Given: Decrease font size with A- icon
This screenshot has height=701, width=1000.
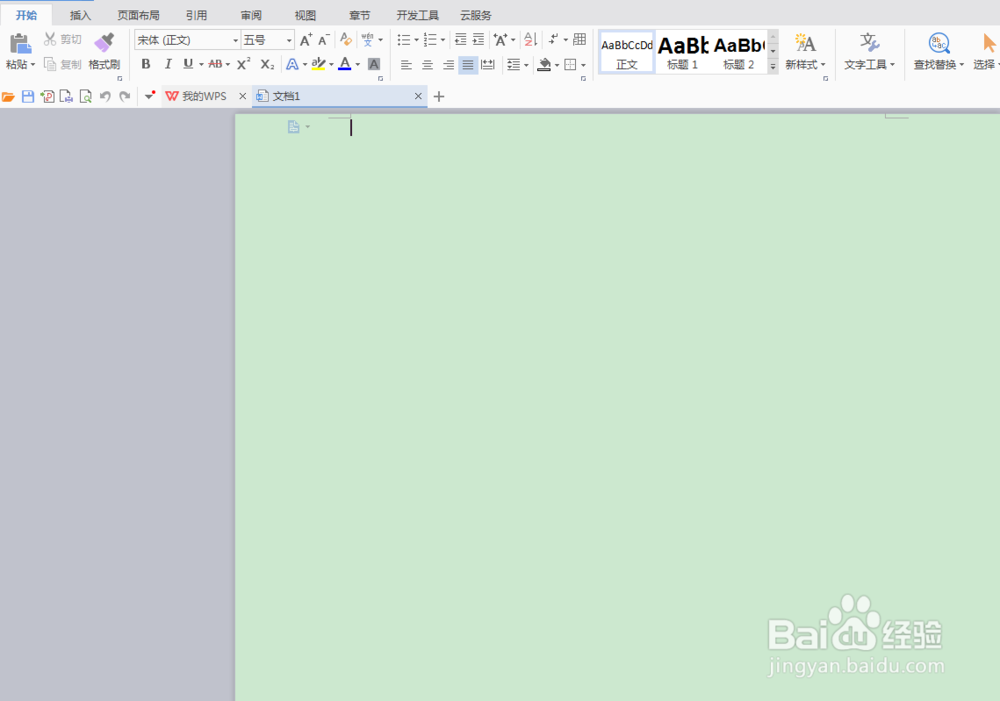Looking at the screenshot, I should point(324,40).
